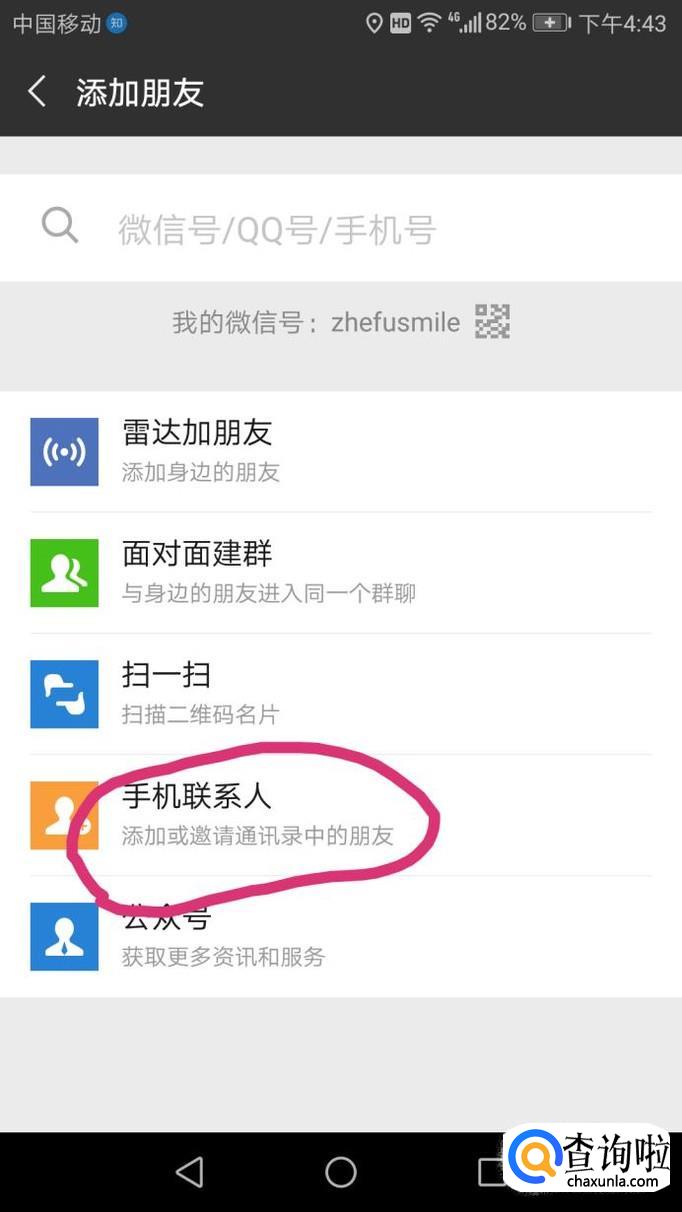Open 面对面建群 option
682x1212 pixels.
[x=341, y=573]
